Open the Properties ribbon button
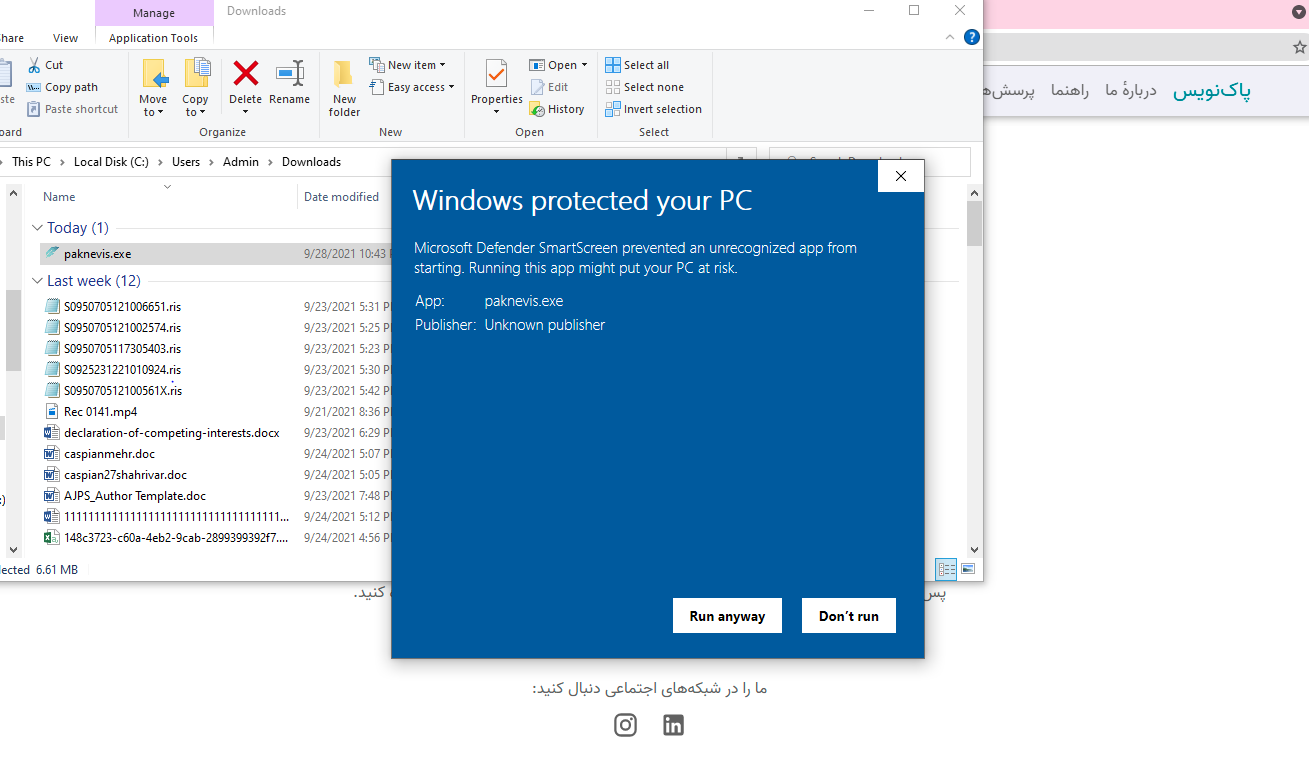Screen dimensions: 1309x759 coord(497,87)
